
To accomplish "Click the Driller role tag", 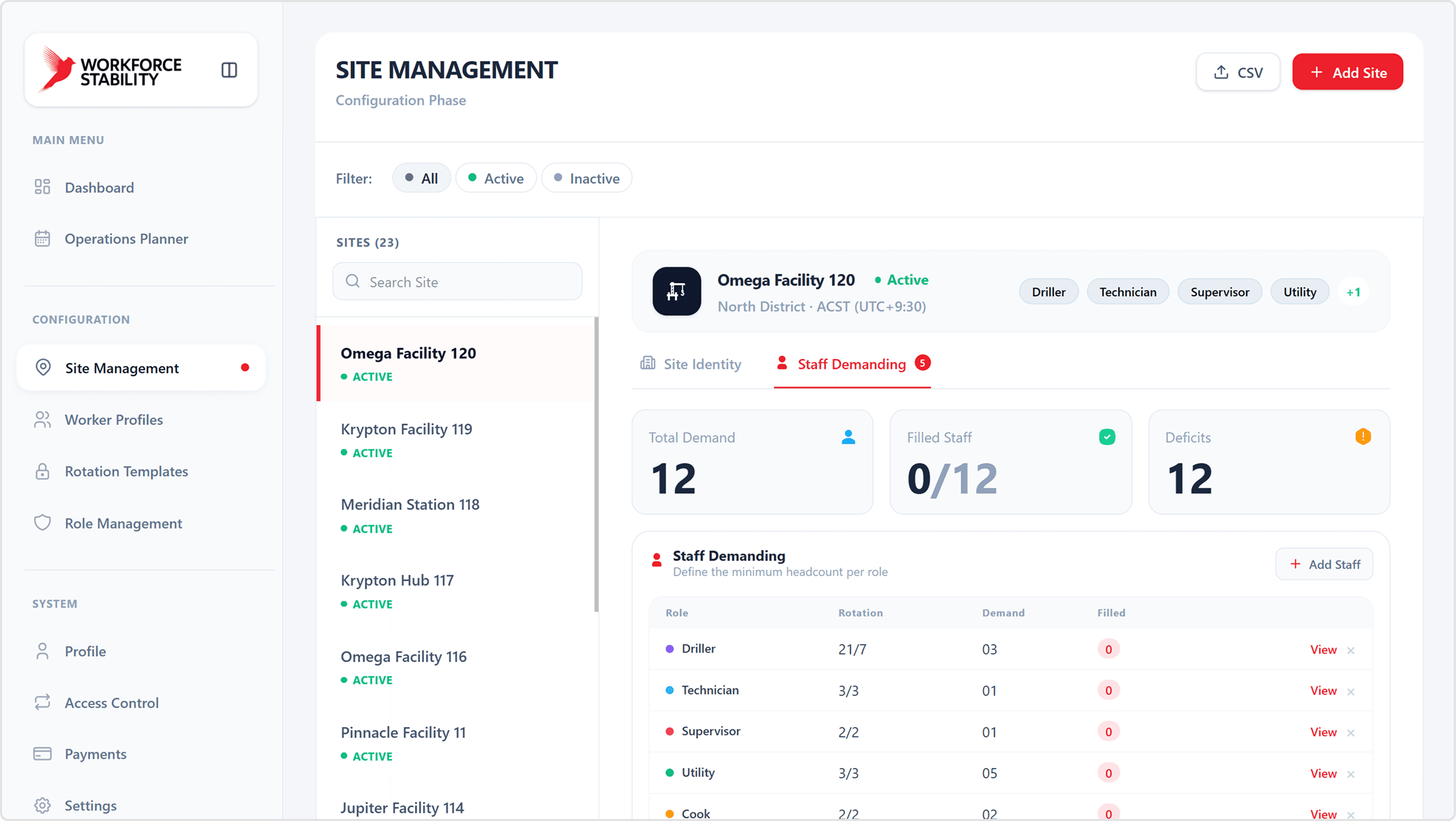I will [1049, 292].
